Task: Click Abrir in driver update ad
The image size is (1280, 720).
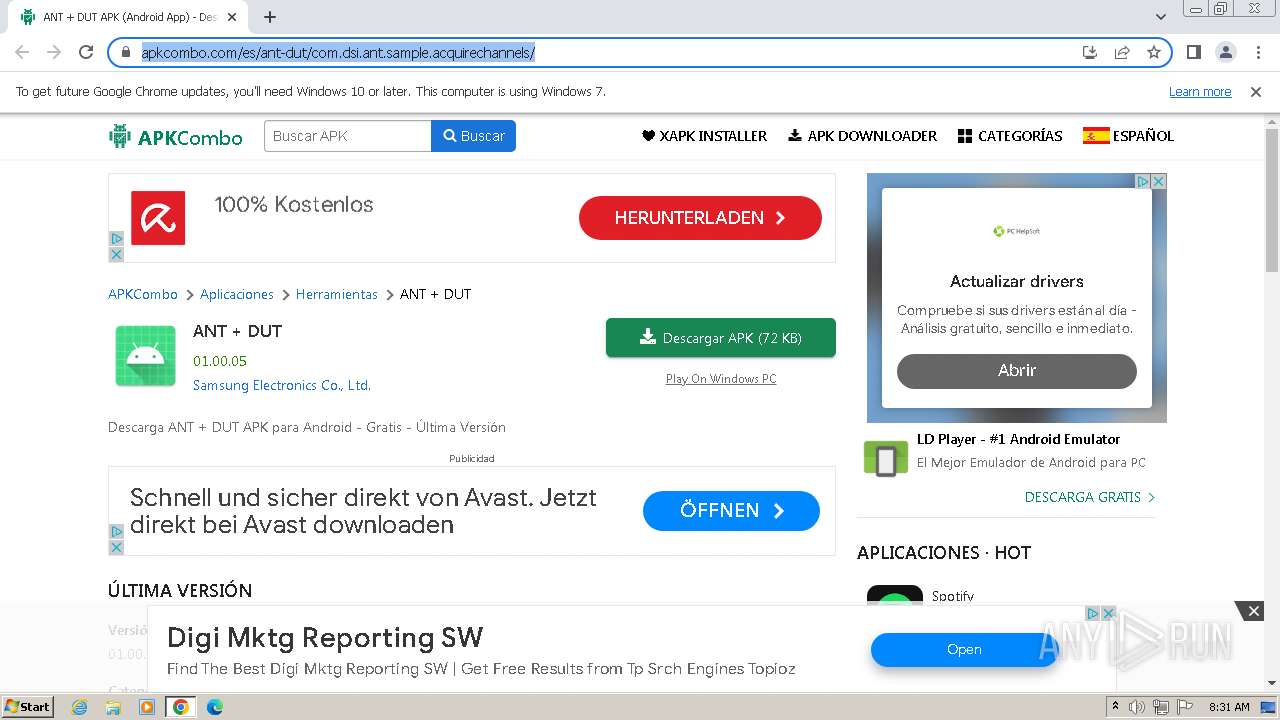Action: [x=1017, y=370]
